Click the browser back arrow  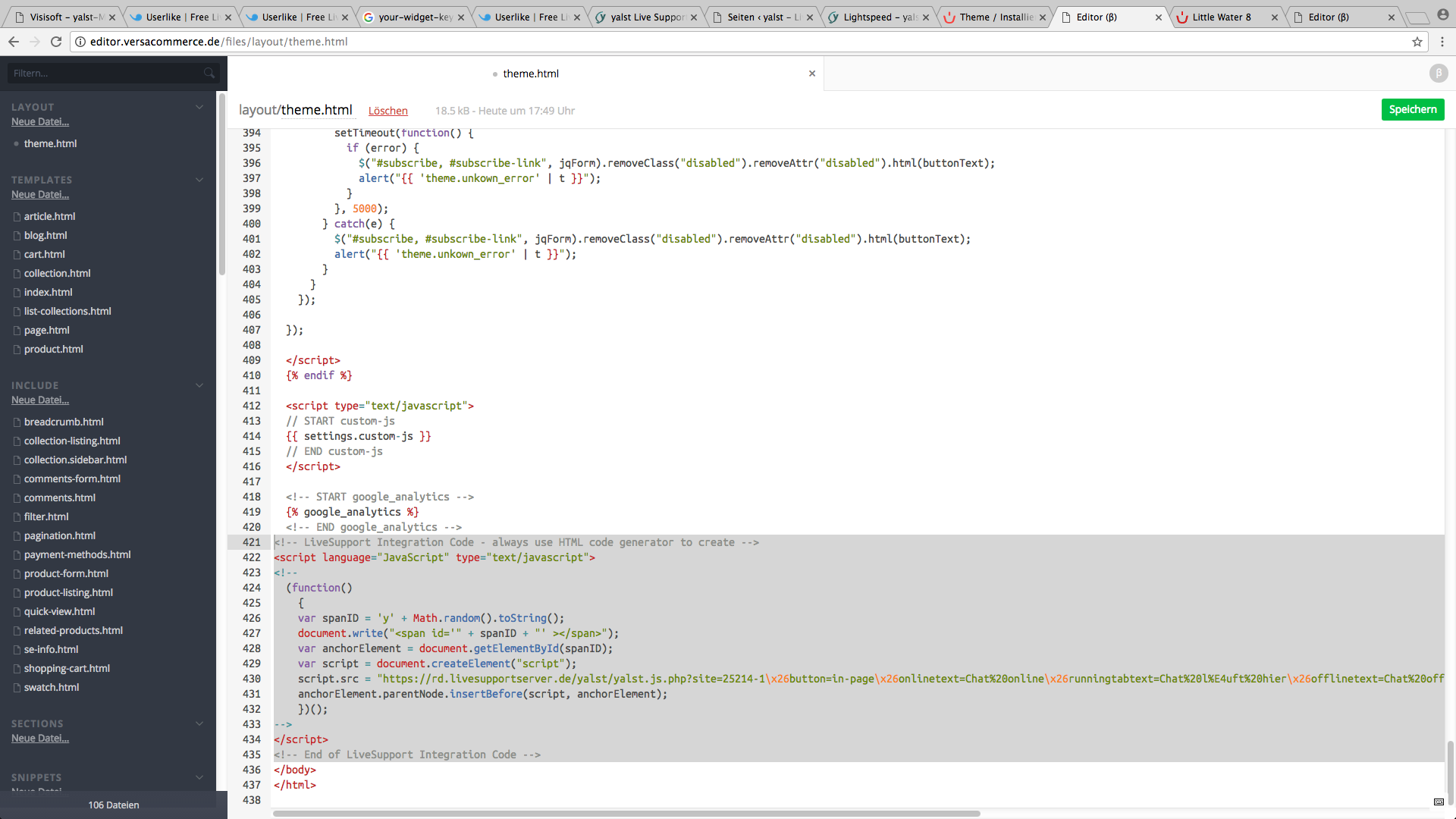(x=14, y=42)
